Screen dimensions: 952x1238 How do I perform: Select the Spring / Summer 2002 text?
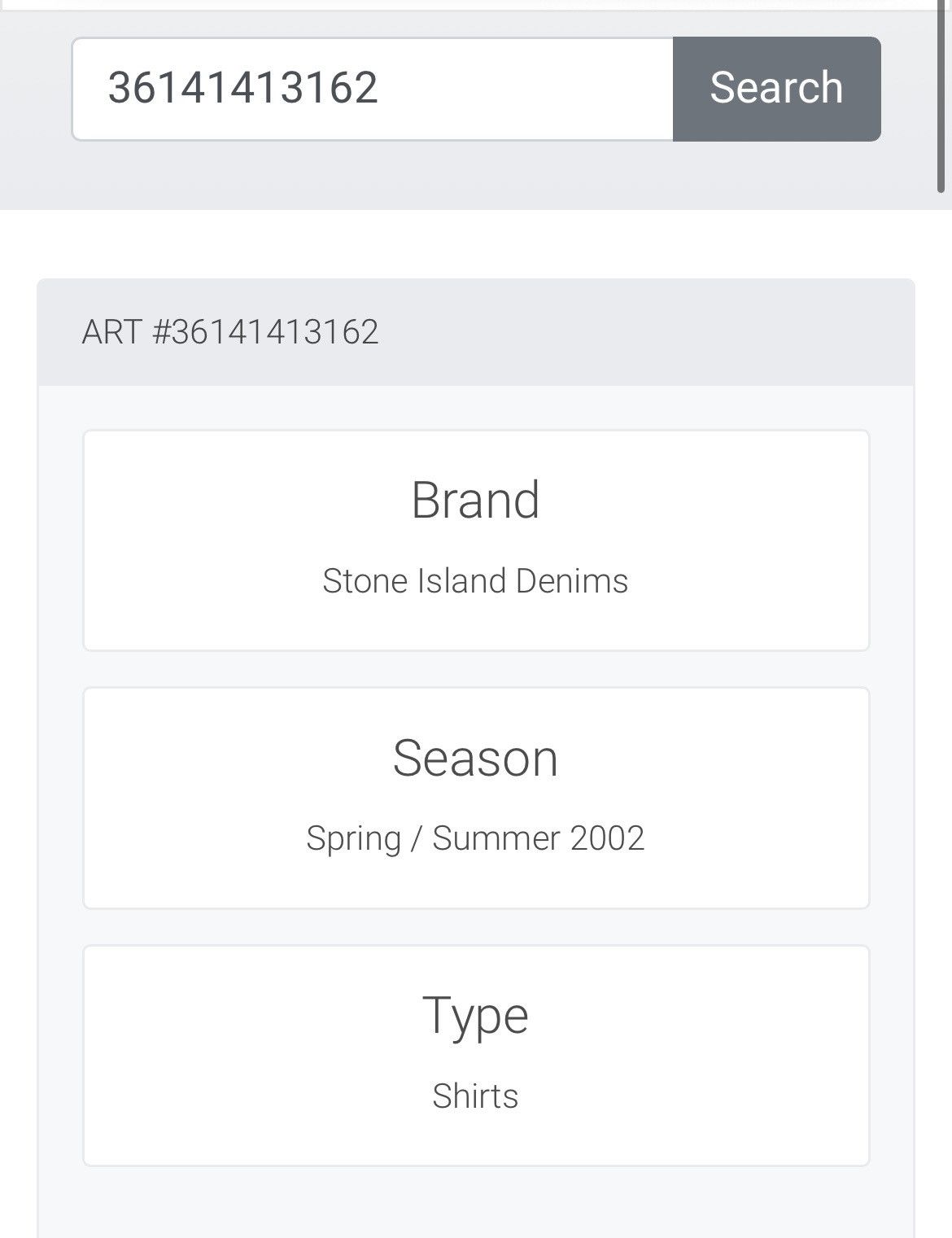tap(475, 839)
